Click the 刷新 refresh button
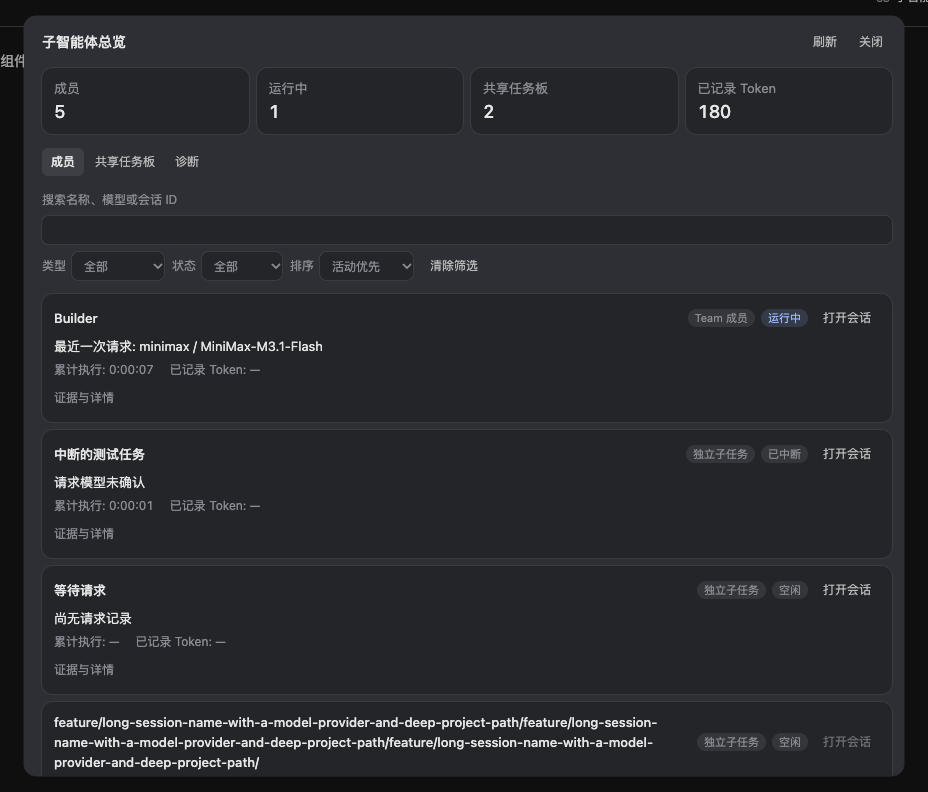928x792 pixels. coord(824,42)
